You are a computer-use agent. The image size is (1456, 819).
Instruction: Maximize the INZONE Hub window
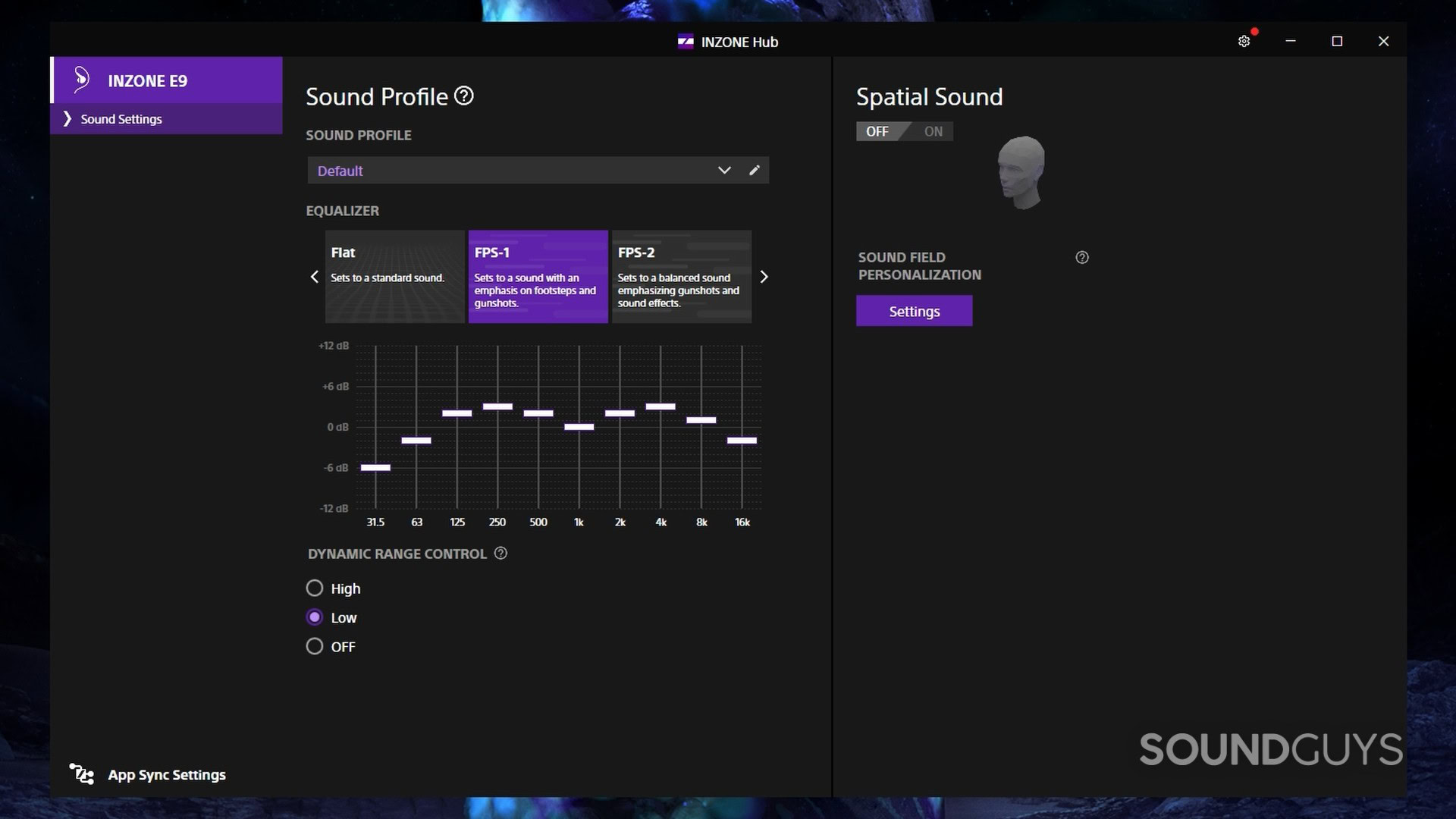(x=1337, y=41)
